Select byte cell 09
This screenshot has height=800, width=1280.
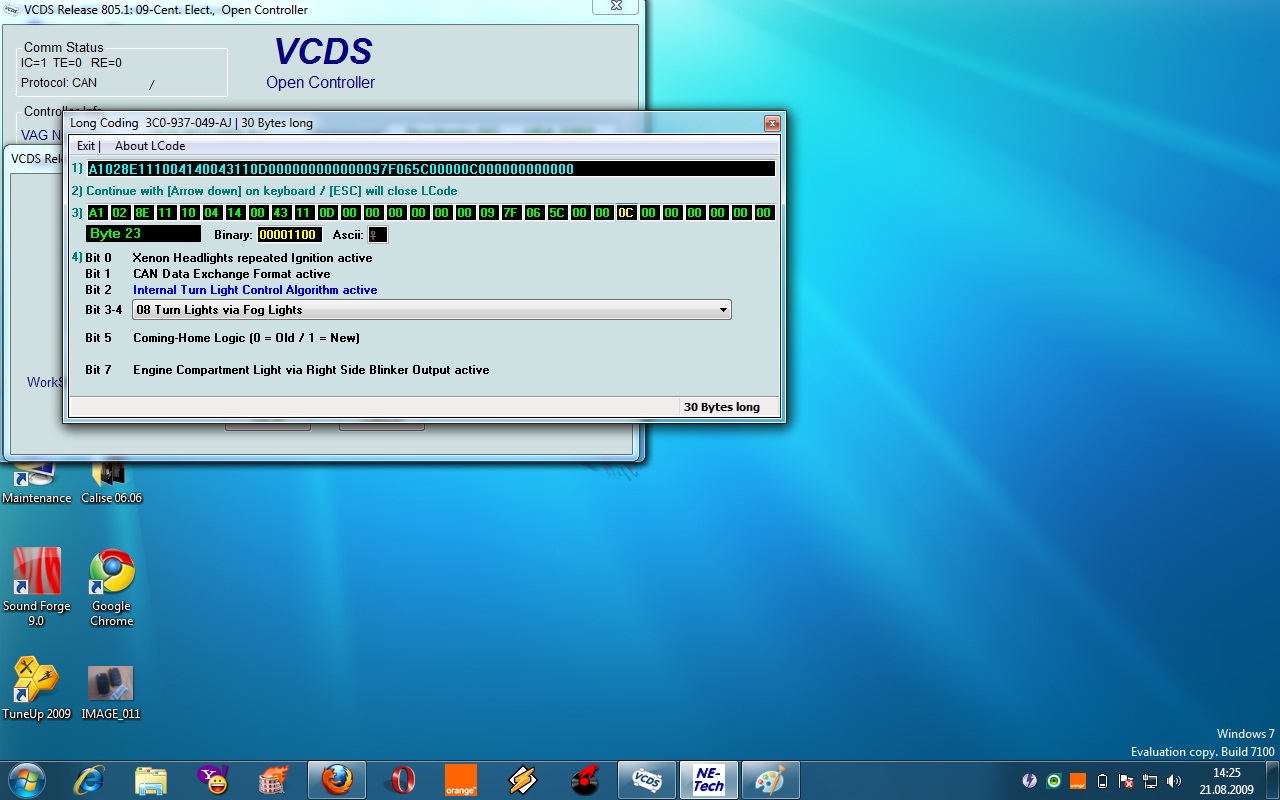click(488, 213)
